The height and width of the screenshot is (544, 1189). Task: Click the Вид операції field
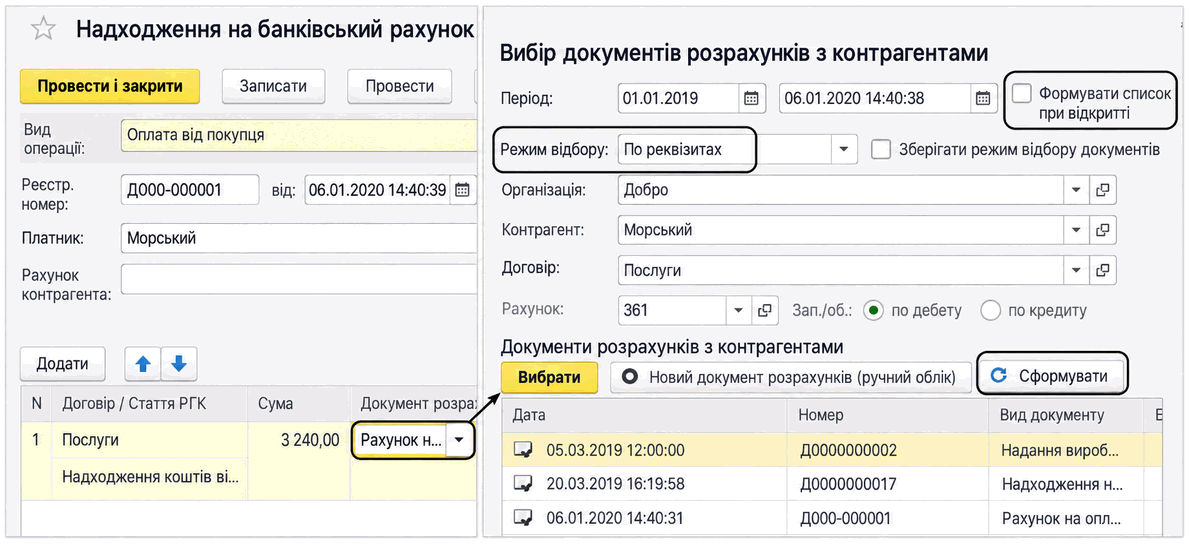click(297, 137)
